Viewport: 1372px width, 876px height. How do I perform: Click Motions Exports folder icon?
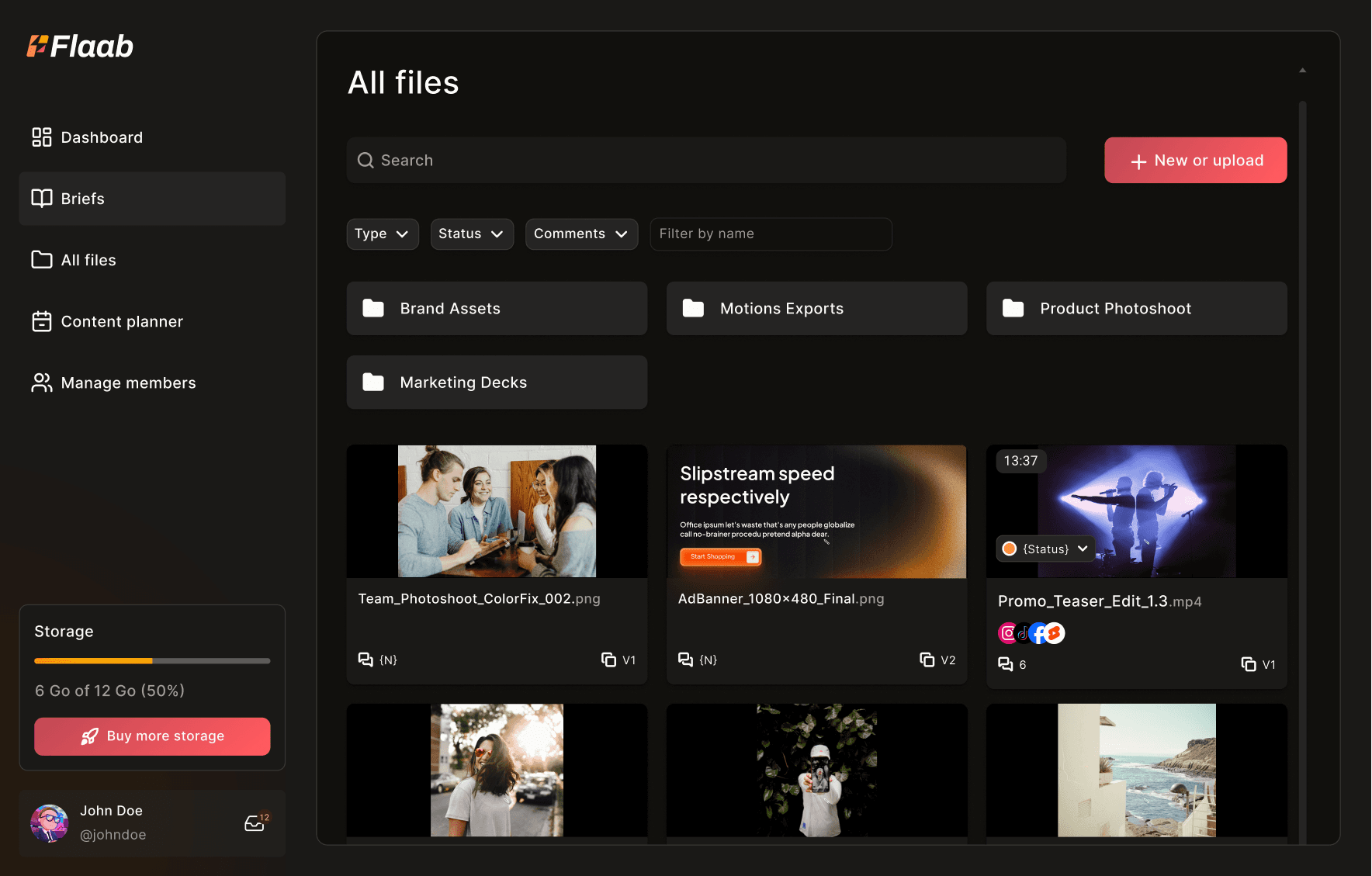pyautogui.click(x=693, y=308)
